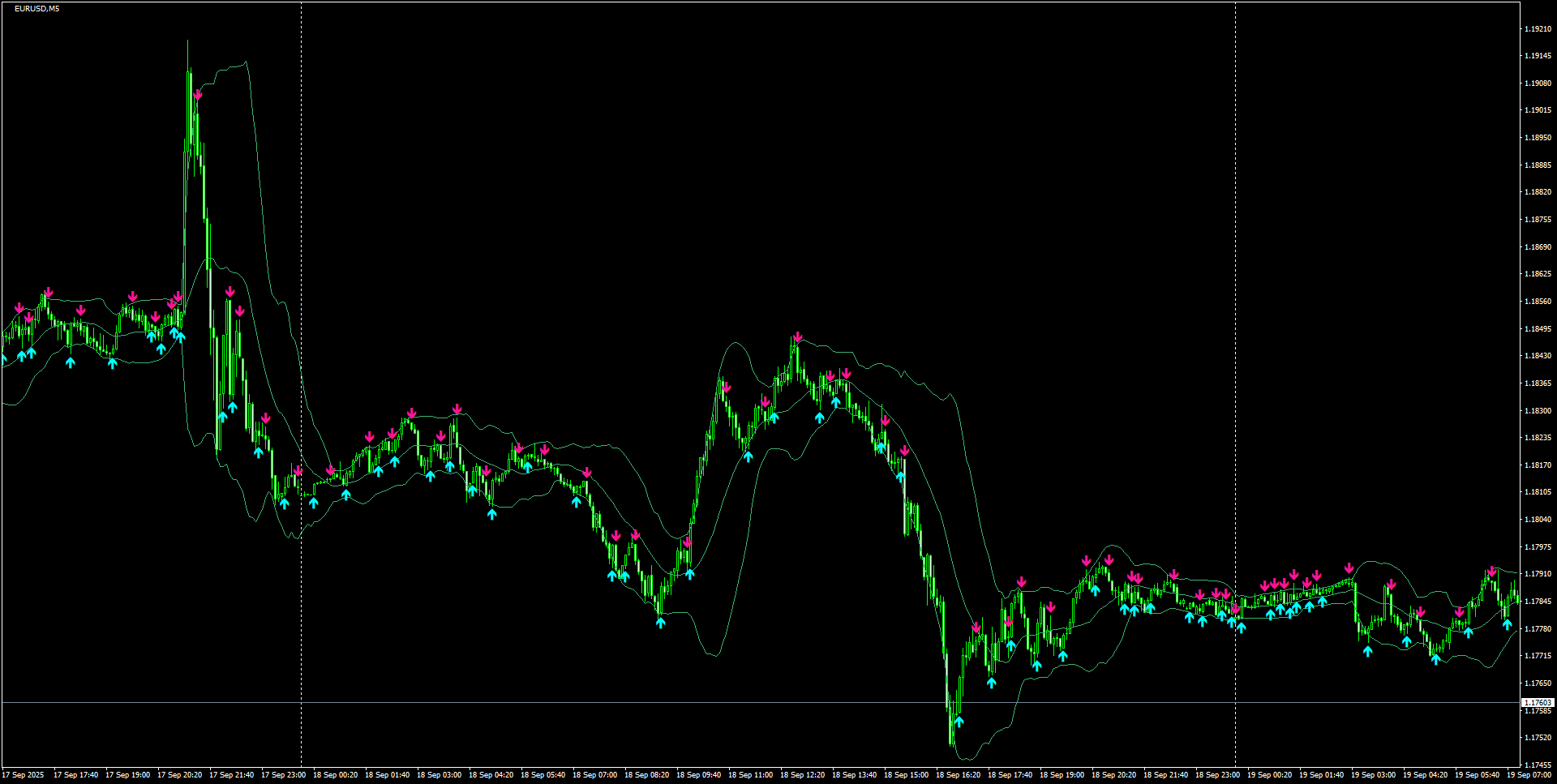The width and height of the screenshot is (1557, 784).
Task: Click the 18 Sep 21:40 time label
Action: [x=1165, y=775]
